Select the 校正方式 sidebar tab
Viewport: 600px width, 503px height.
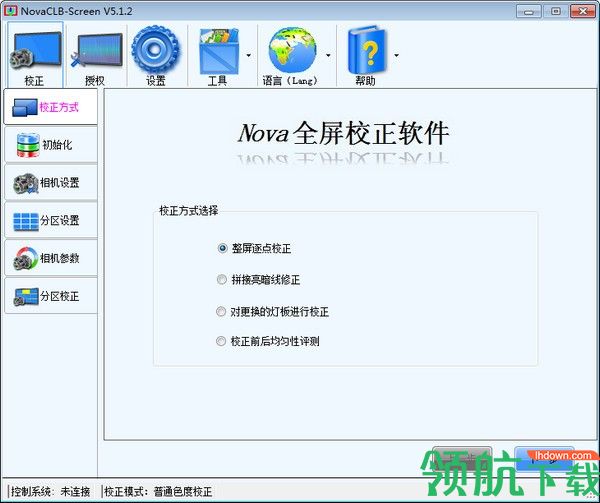[51, 107]
